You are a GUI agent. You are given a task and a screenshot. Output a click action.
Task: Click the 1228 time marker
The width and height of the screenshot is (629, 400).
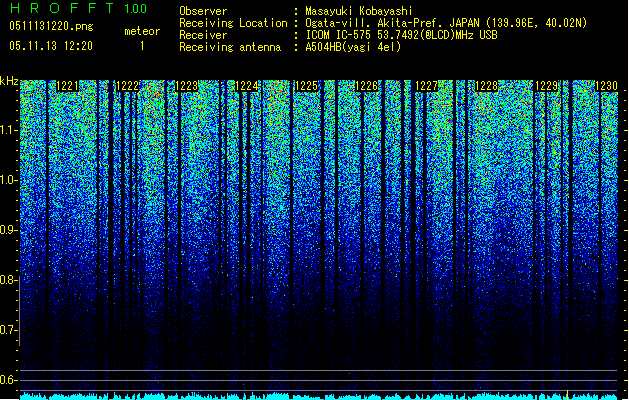pyautogui.click(x=487, y=86)
